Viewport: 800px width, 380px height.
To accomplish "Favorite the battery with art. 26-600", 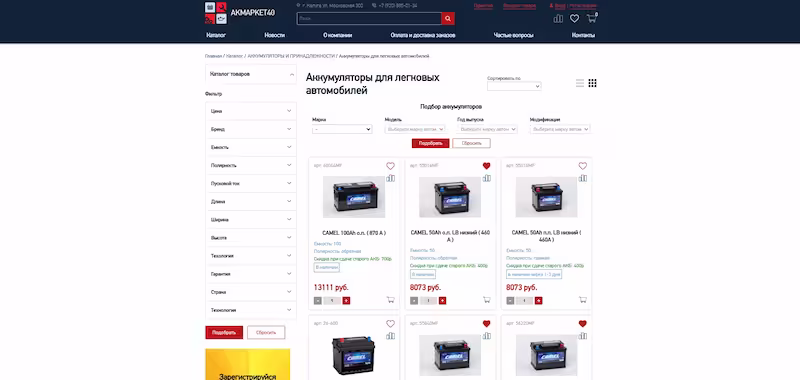I will (390, 323).
